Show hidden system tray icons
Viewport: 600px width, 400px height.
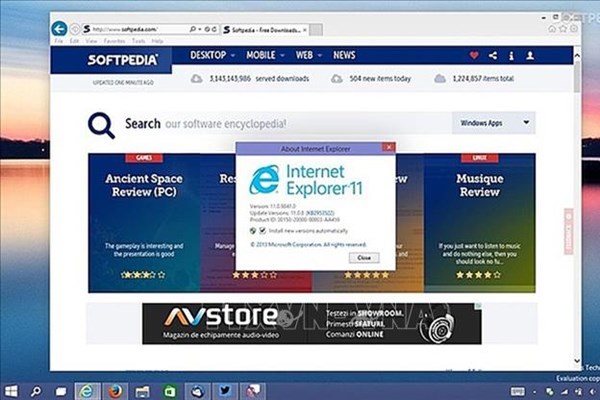pos(535,392)
